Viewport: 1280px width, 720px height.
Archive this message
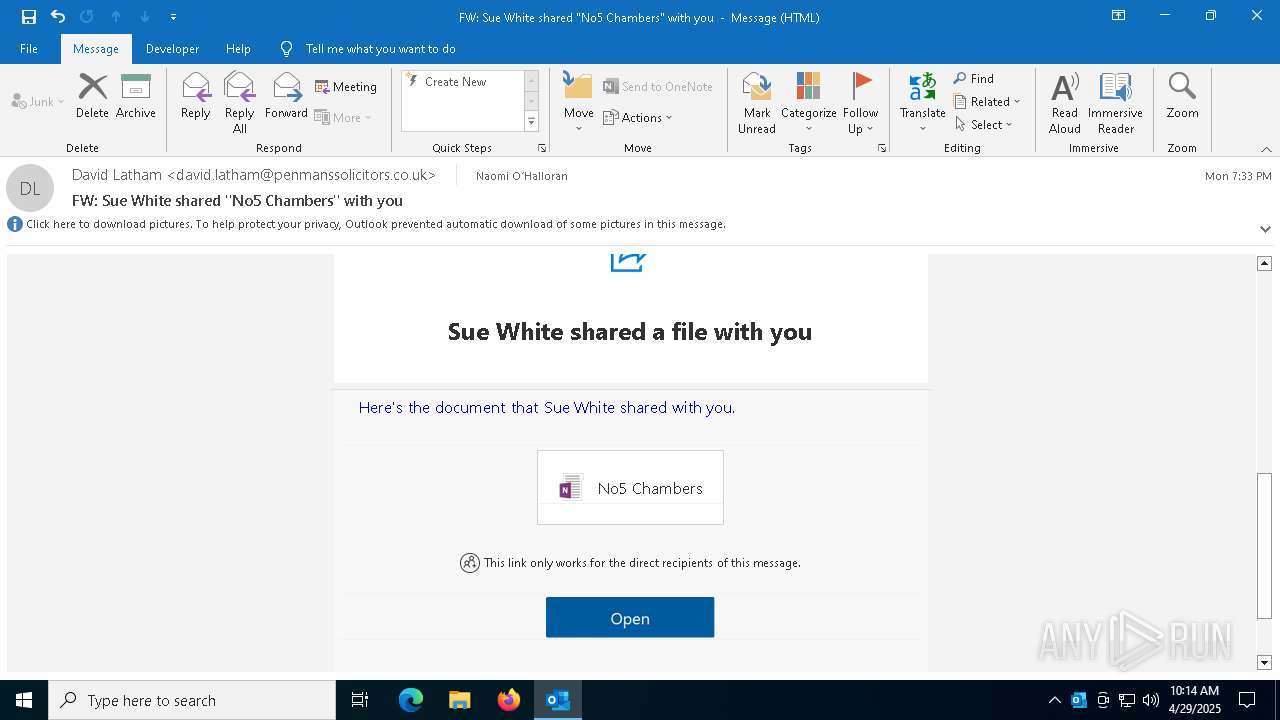tap(136, 96)
